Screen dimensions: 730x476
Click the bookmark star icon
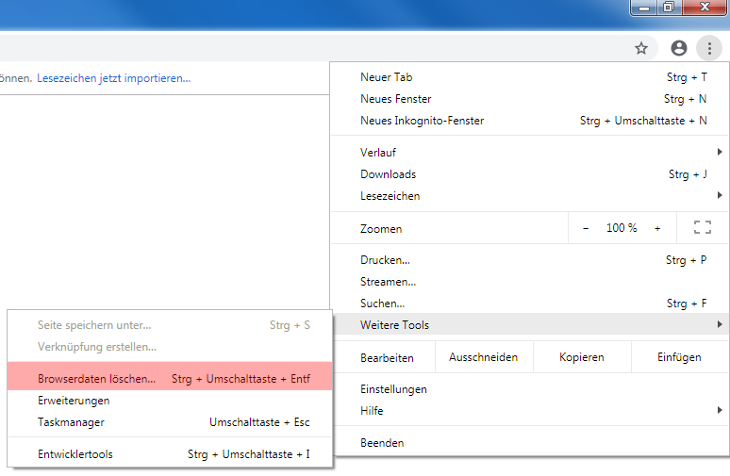tap(641, 48)
